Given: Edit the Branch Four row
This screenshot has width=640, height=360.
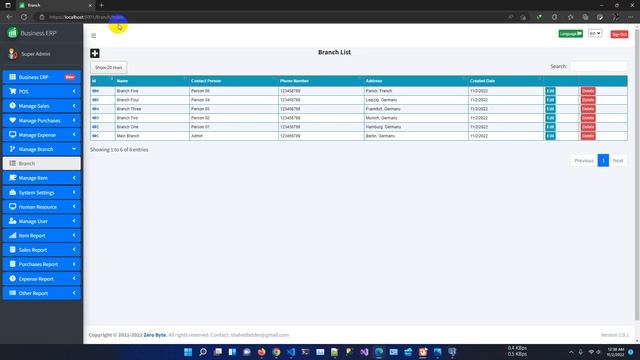Looking at the screenshot, I should 550,100.
